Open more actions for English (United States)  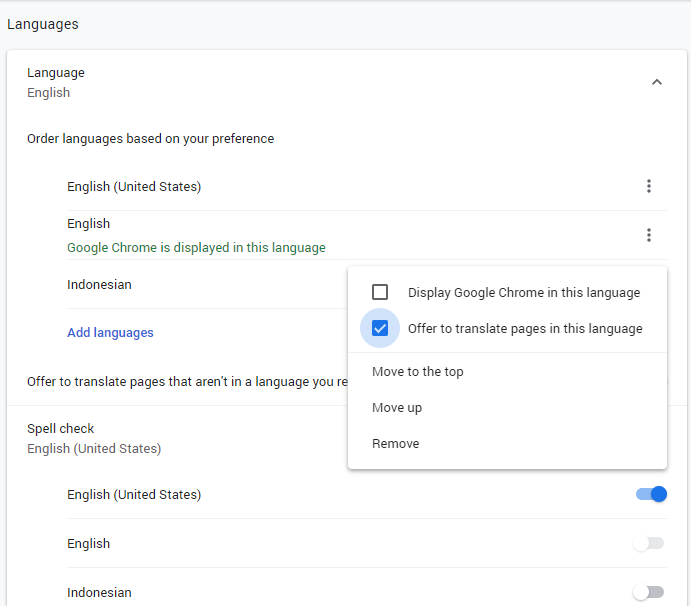(649, 186)
